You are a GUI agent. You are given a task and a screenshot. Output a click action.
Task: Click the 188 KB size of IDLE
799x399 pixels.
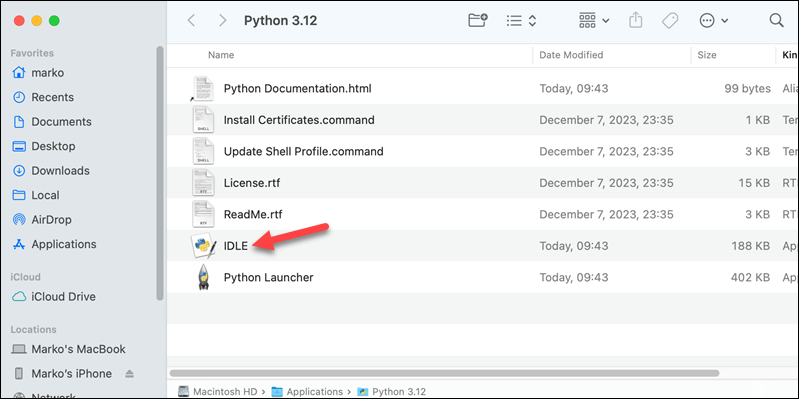pyautogui.click(x=752, y=246)
